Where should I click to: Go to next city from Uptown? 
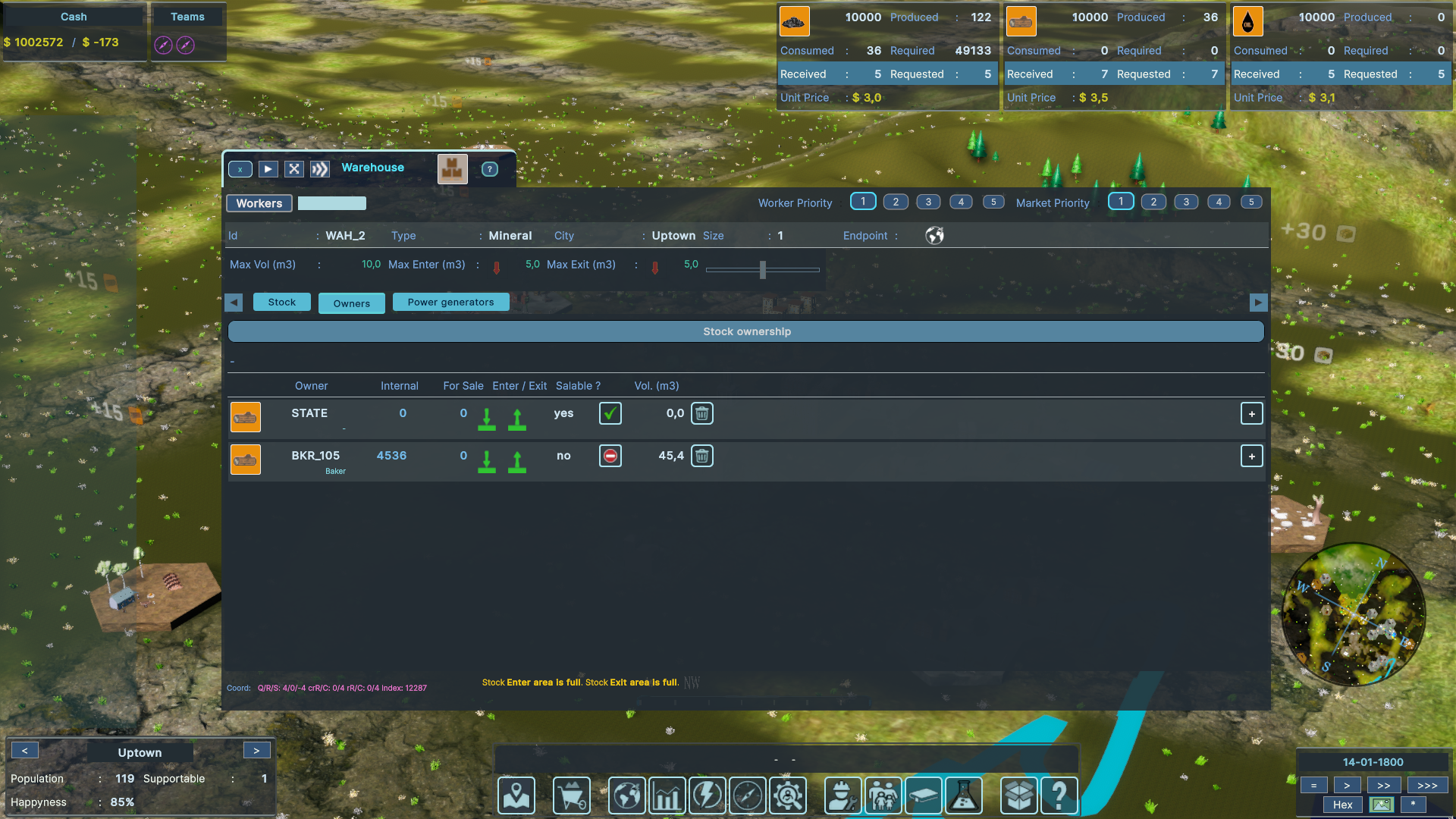[256, 751]
